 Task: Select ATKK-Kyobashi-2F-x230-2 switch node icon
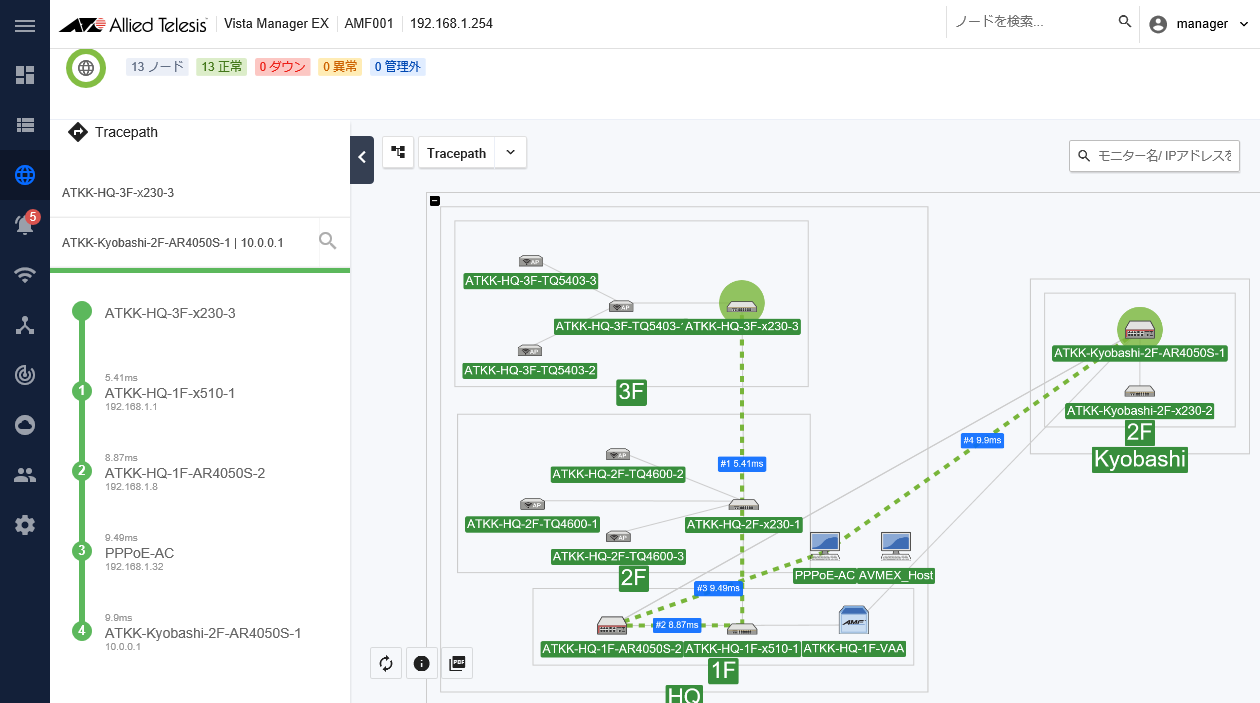pyautogui.click(x=1140, y=392)
